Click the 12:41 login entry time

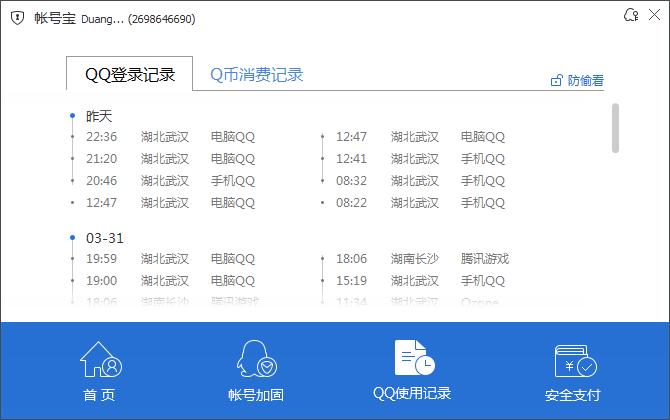[351, 159]
